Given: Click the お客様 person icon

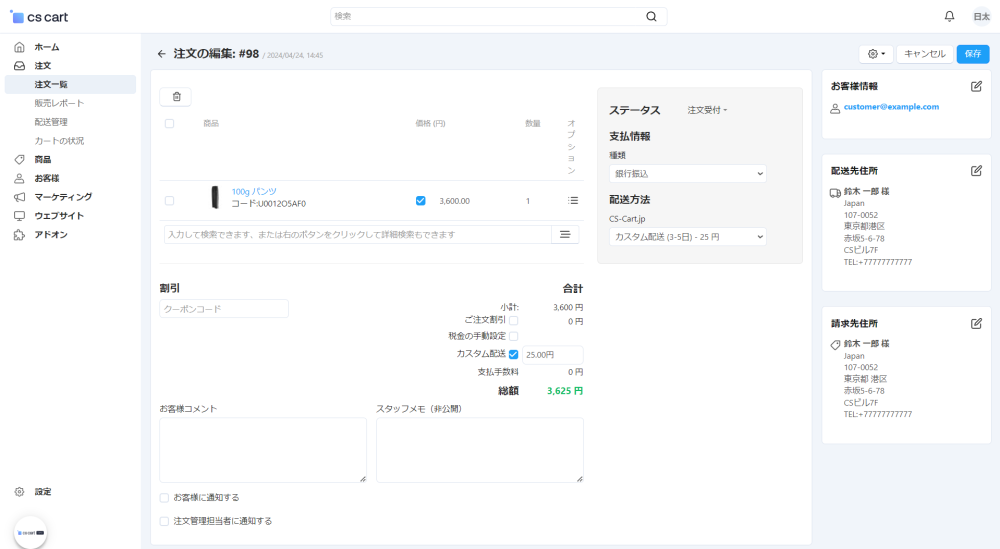Looking at the screenshot, I should pyautogui.click(x=20, y=179).
